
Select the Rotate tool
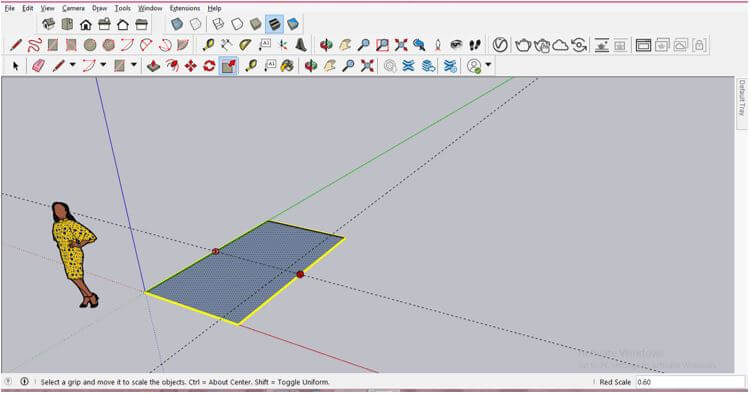tap(209, 66)
